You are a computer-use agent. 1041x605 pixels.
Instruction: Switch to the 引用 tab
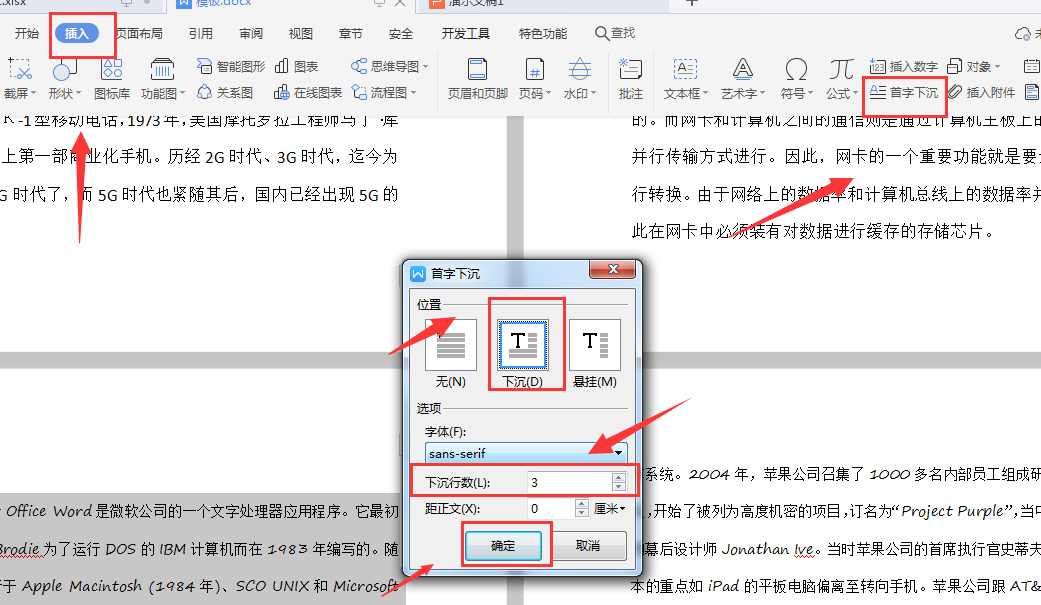point(200,33)
